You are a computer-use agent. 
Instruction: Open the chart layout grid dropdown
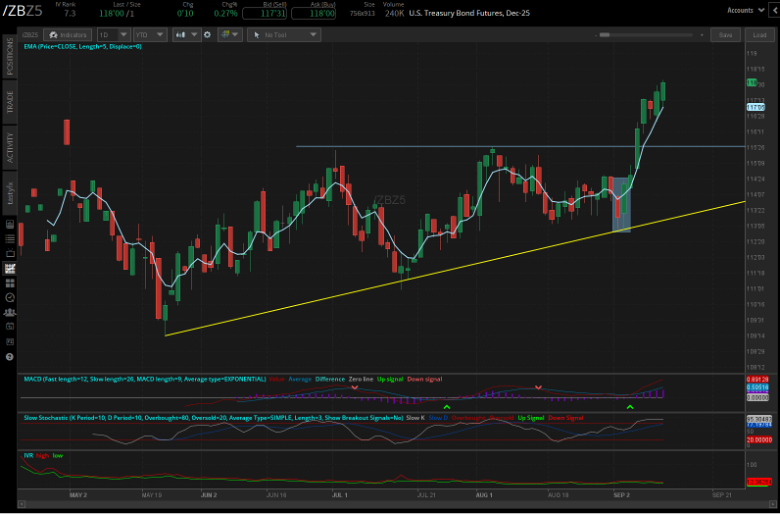pos(230,35)
